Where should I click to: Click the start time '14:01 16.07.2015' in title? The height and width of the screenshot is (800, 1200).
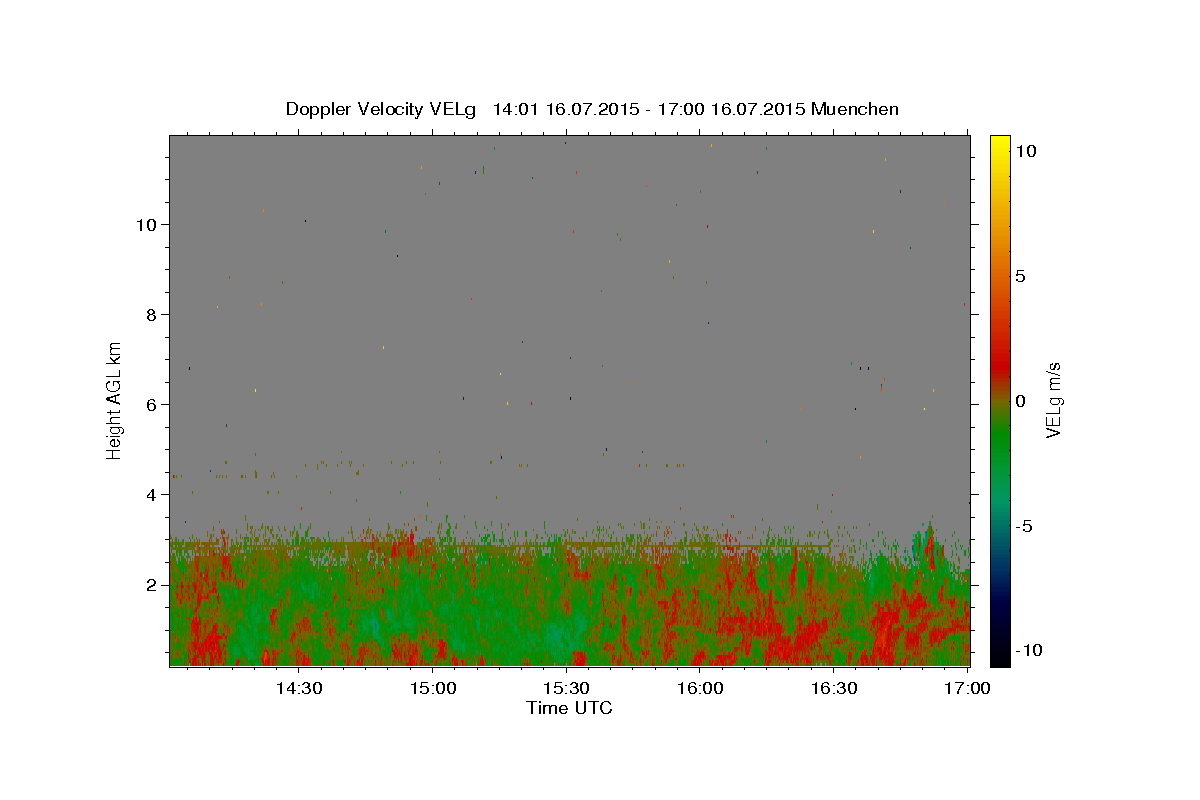pyautogui.click(x=564, y=109)
